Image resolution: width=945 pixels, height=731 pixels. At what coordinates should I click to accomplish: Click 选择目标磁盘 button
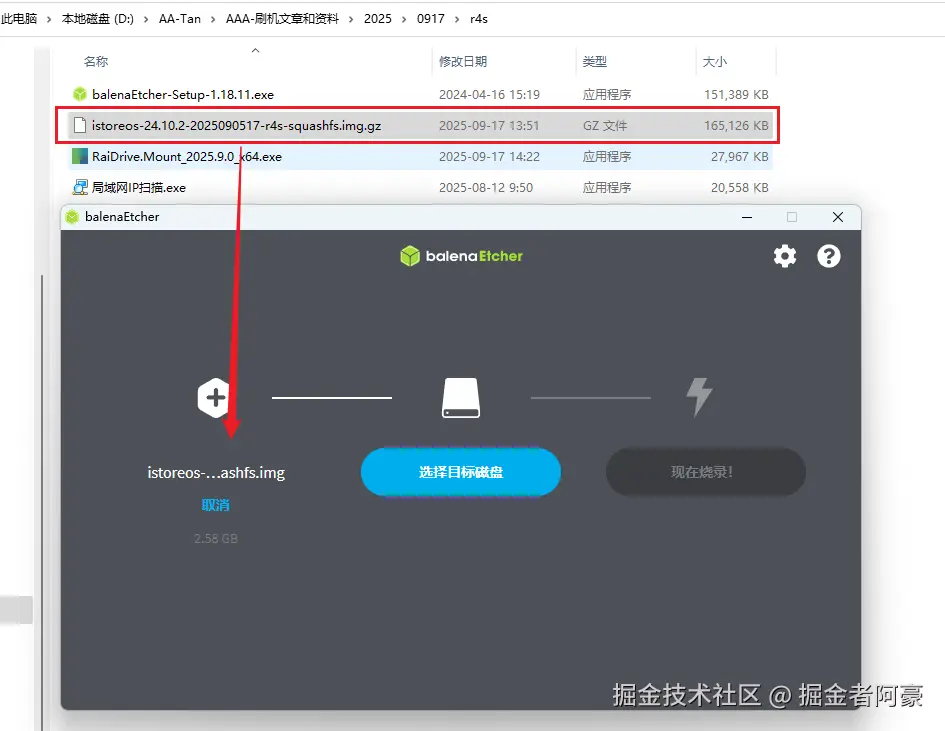tap(461, 472)
